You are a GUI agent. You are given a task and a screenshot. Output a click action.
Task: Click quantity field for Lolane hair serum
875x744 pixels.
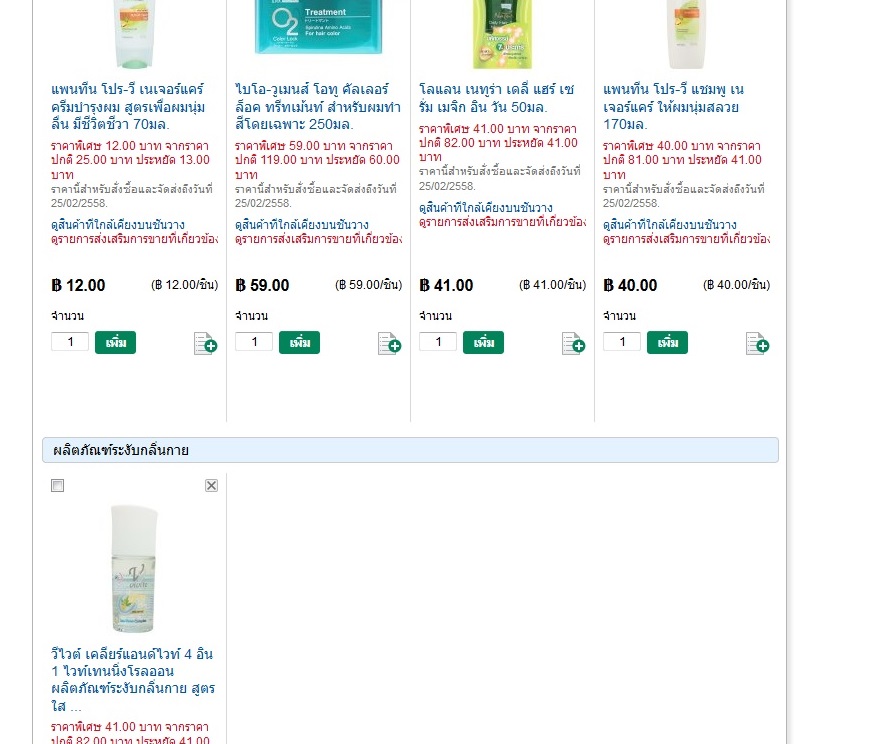438,342
